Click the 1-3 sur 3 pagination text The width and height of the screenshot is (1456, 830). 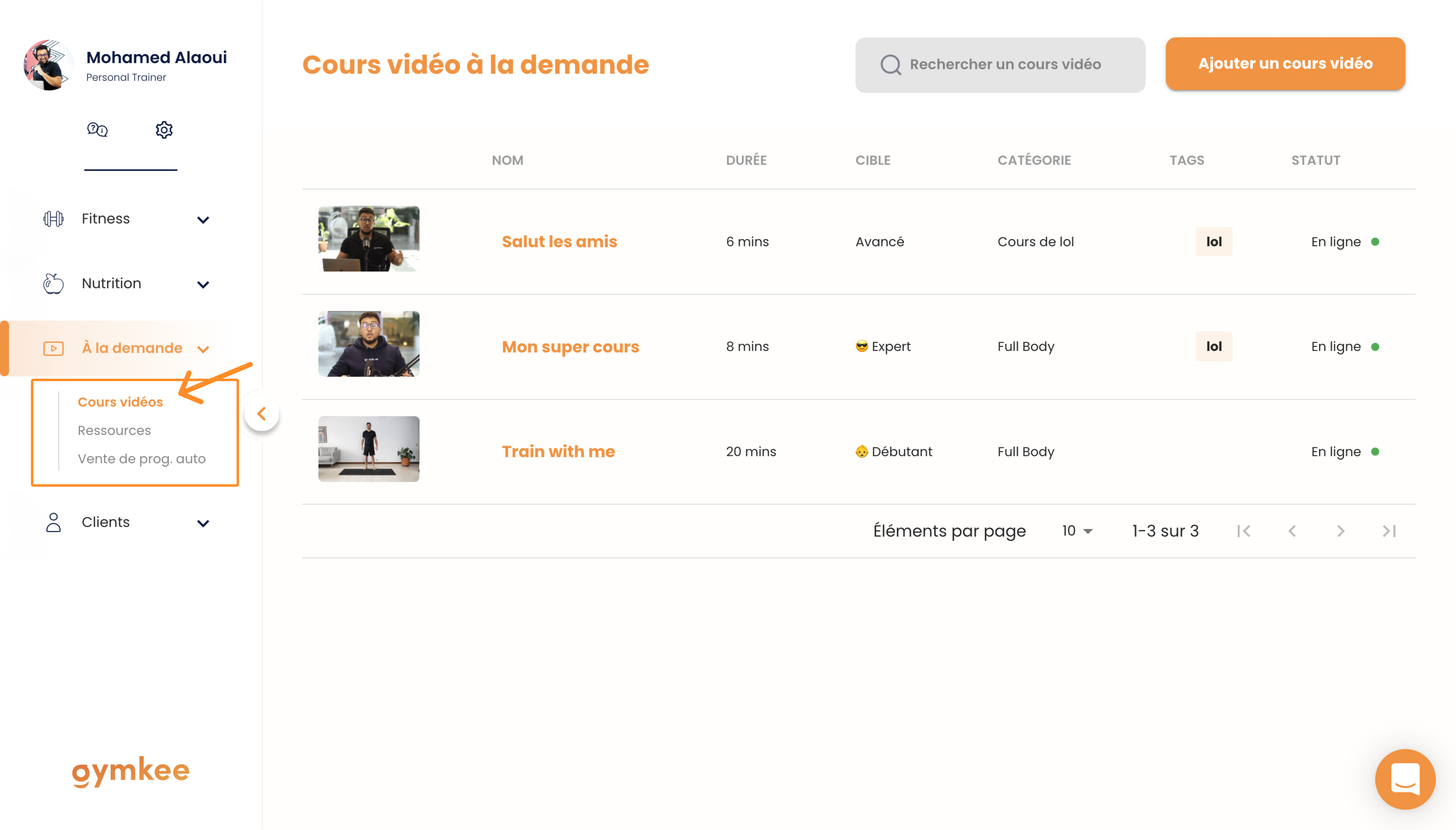(x=1165, y=531)
